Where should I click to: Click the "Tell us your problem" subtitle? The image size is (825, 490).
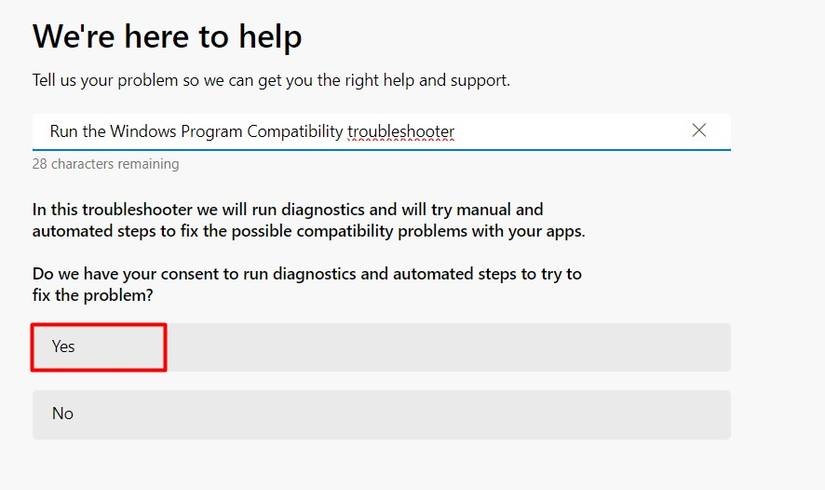271,80
